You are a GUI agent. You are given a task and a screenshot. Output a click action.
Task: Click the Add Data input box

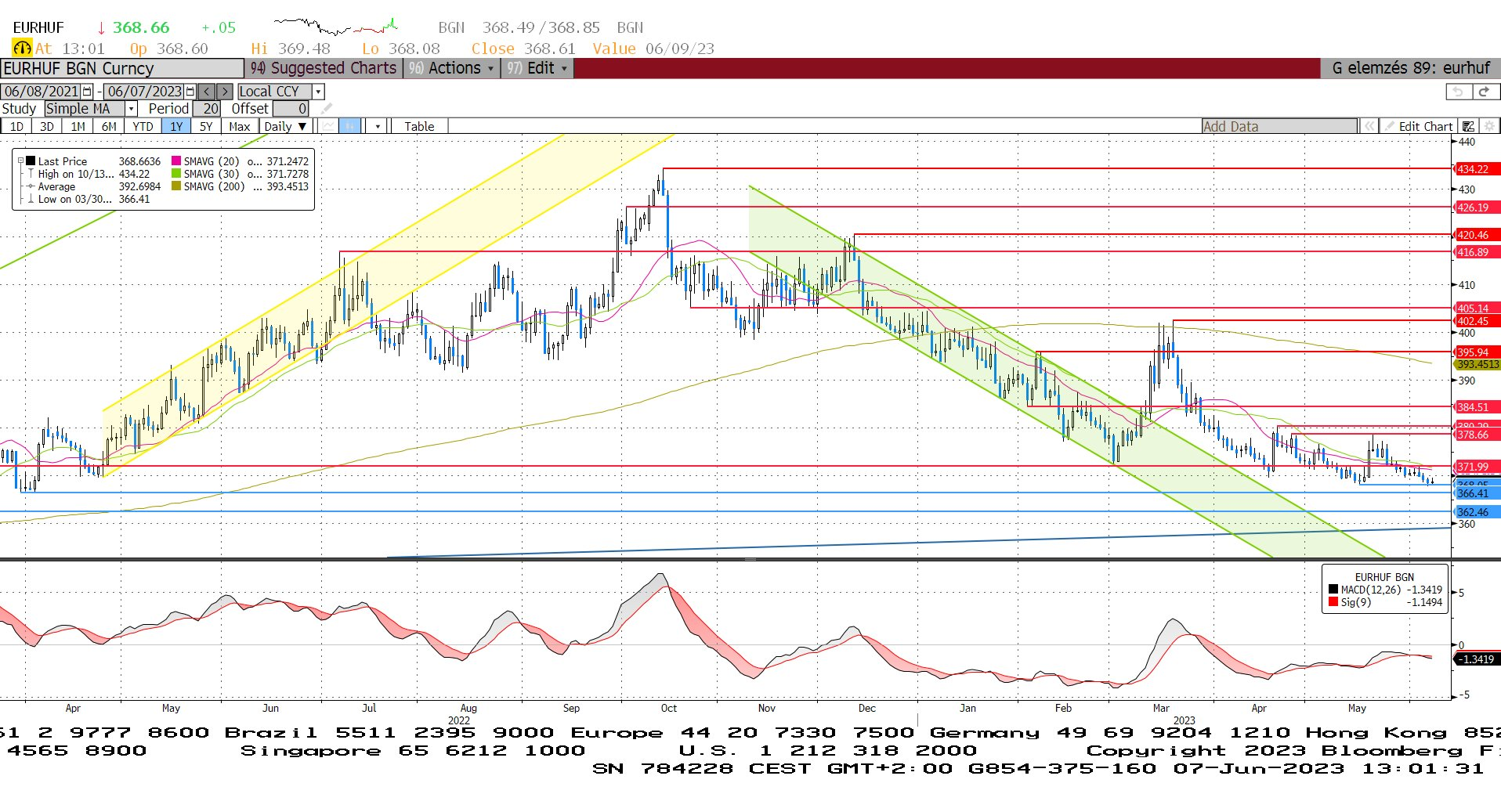(1279, 126)
